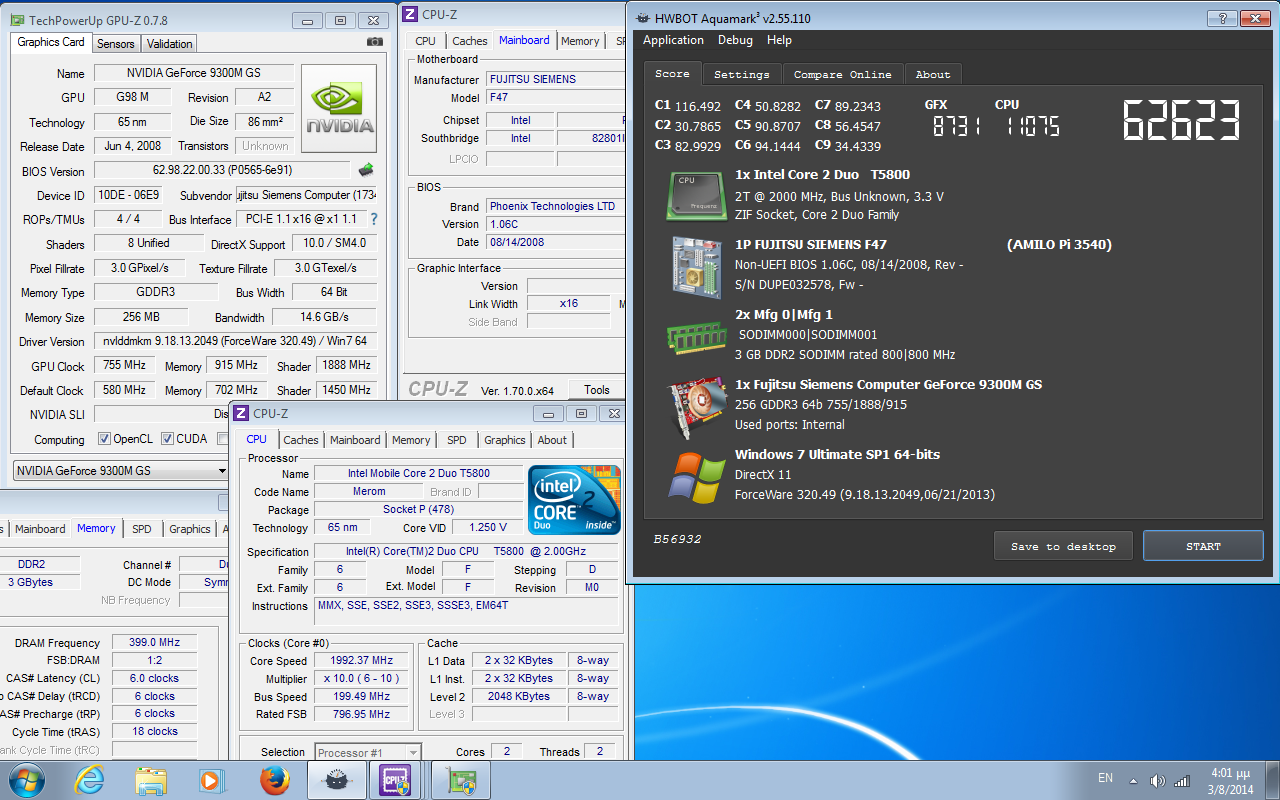Viewport: 1280px width, 800px height.
Task: Click the volume speaker tray icon
Action: point(1158,780)
